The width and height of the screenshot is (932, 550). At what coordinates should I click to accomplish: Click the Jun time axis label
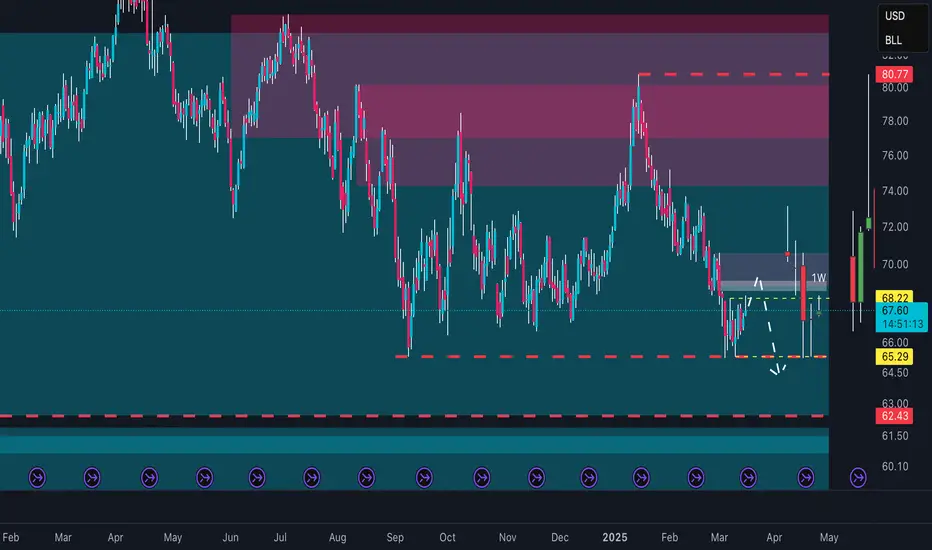230,538
